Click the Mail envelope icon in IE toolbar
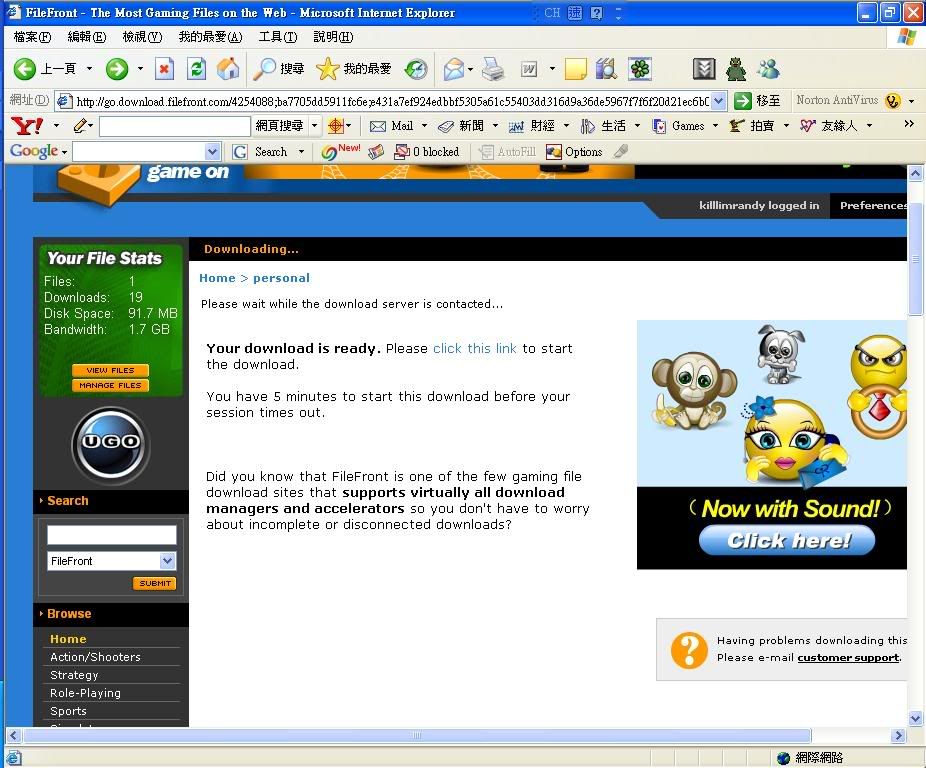Image resolution: width=926 pixels, height=768 pixels. point(454,69)
